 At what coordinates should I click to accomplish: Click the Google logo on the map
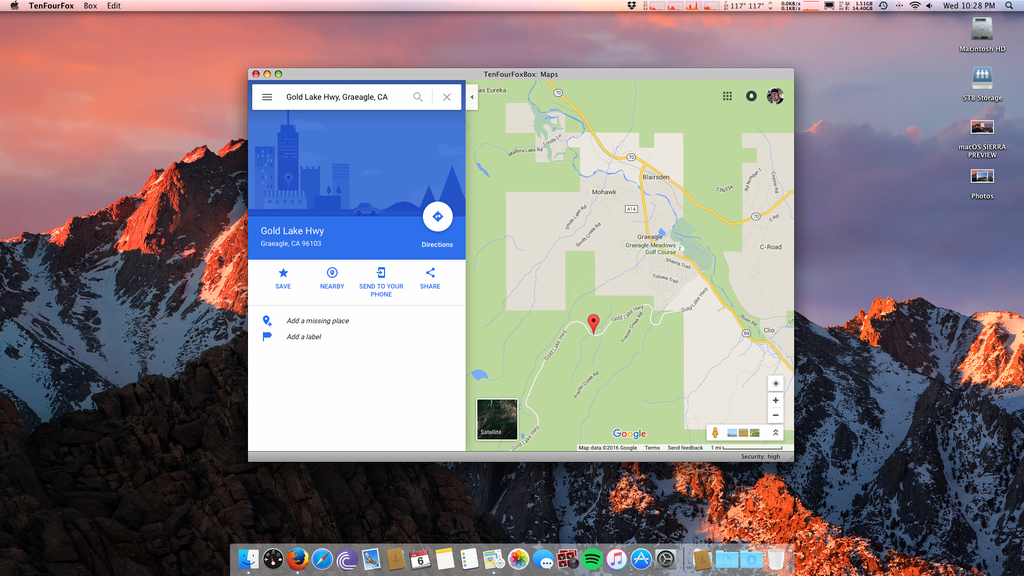[629, 434]
